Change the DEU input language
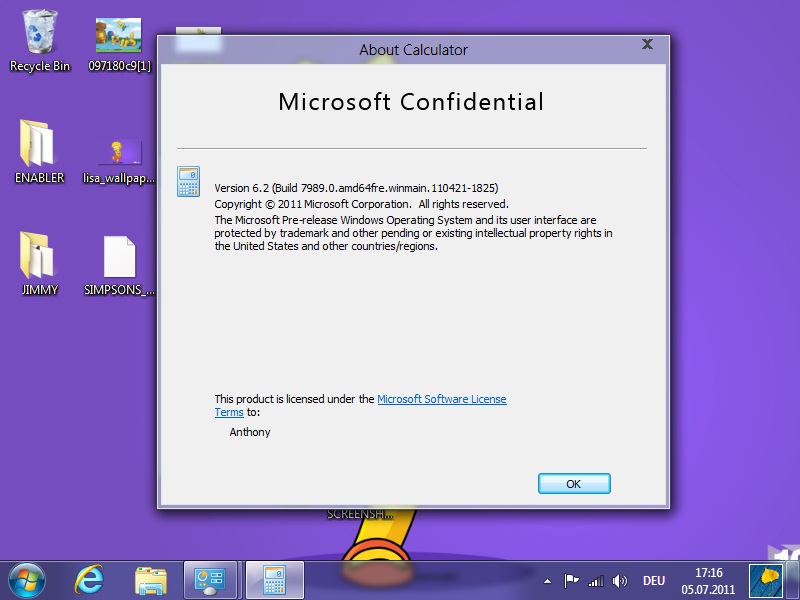Screen dimensions: 800x600 (654, 581)
